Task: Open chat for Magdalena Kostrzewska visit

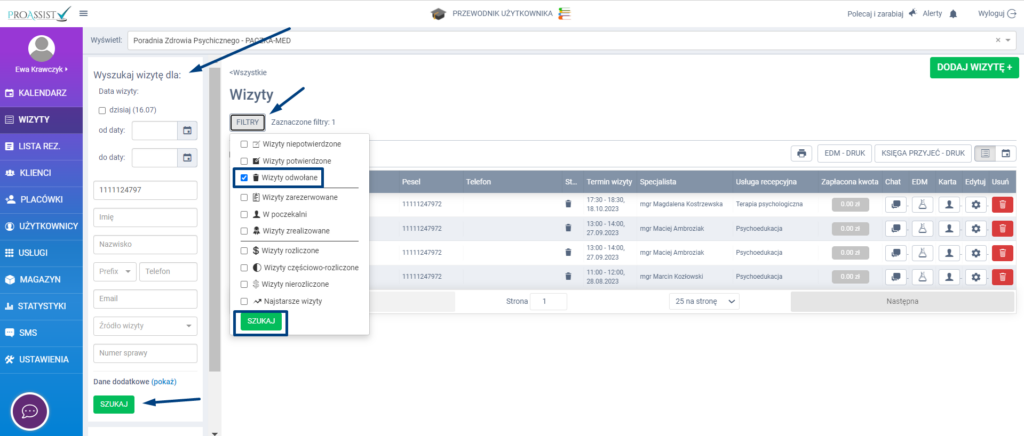Action: [895, 204]
